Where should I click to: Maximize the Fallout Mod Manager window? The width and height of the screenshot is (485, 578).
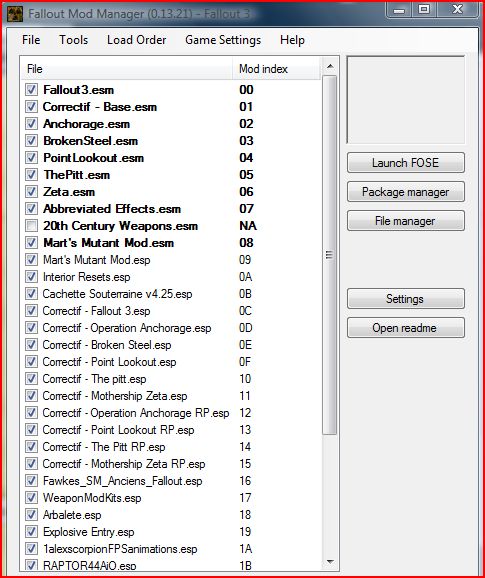click(x=424, y=10)
